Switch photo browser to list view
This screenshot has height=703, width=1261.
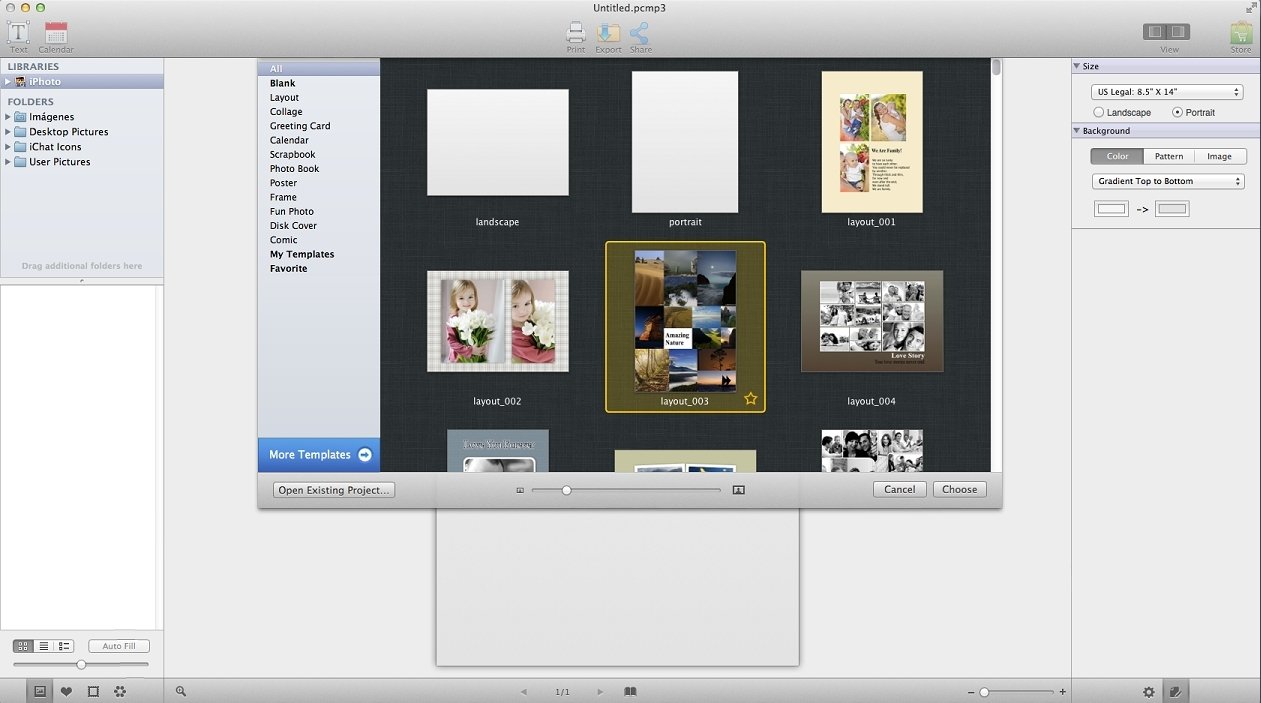click(42, 646)
